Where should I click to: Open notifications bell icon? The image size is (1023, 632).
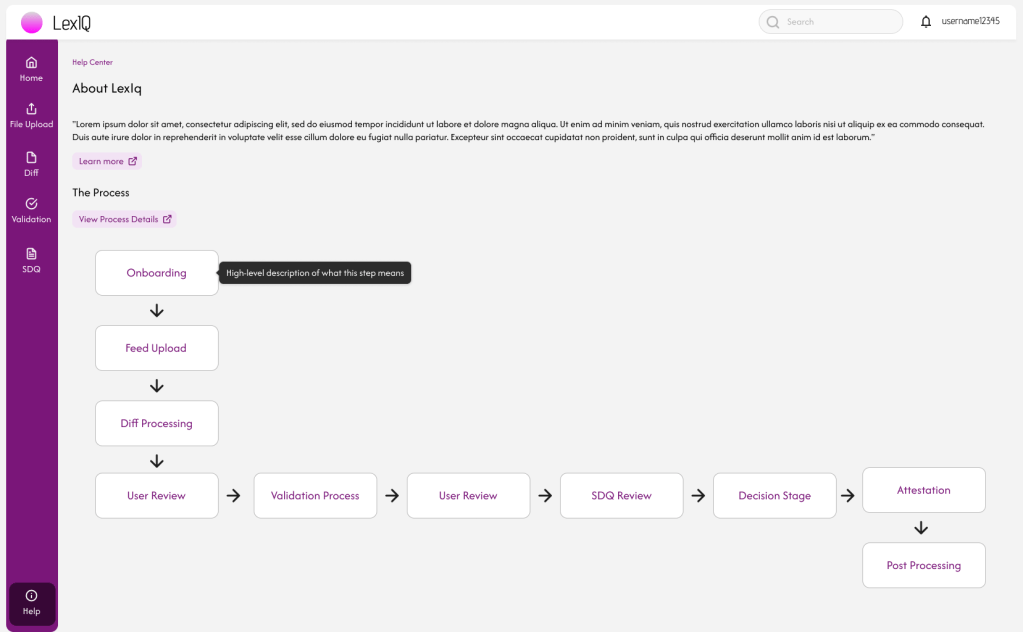tap(925, 22)
